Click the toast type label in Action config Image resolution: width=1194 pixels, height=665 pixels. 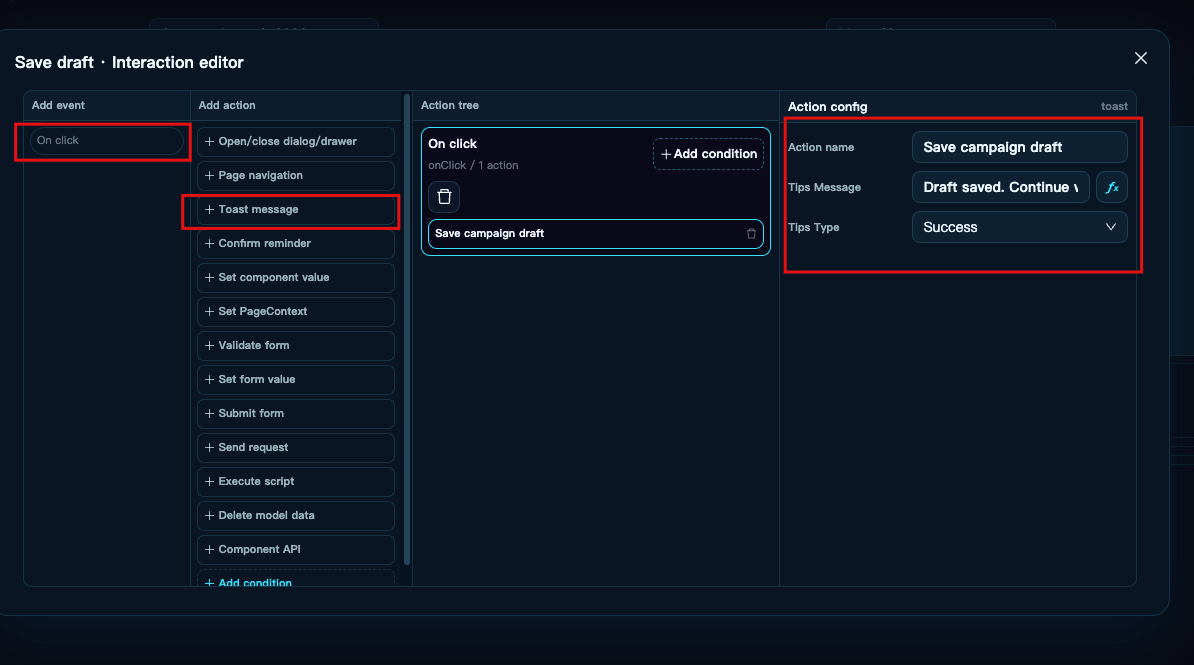1114,107
